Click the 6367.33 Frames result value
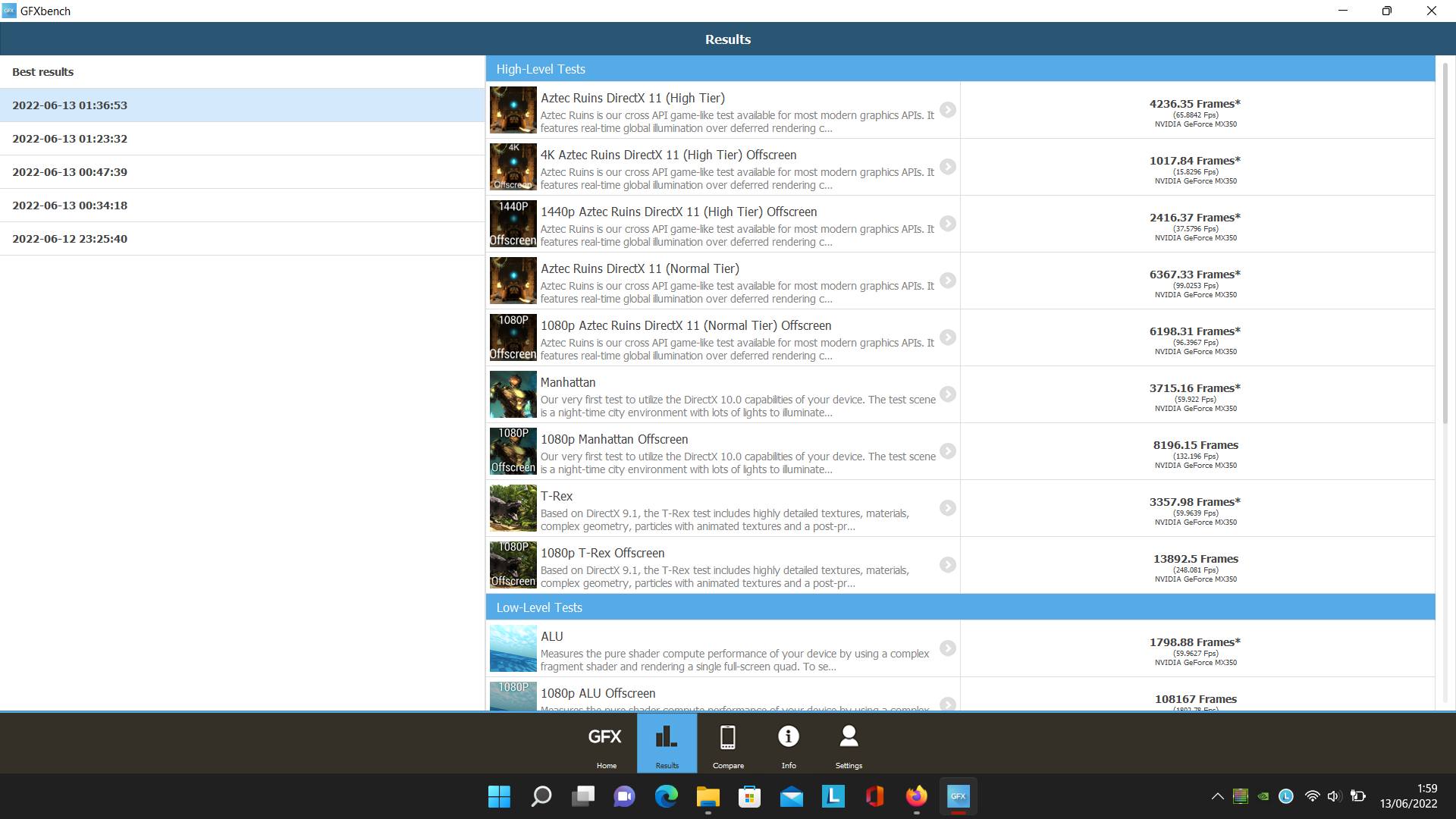Image resolution: width=1456 pixels, height=819 pixels. pos(1195,275)
